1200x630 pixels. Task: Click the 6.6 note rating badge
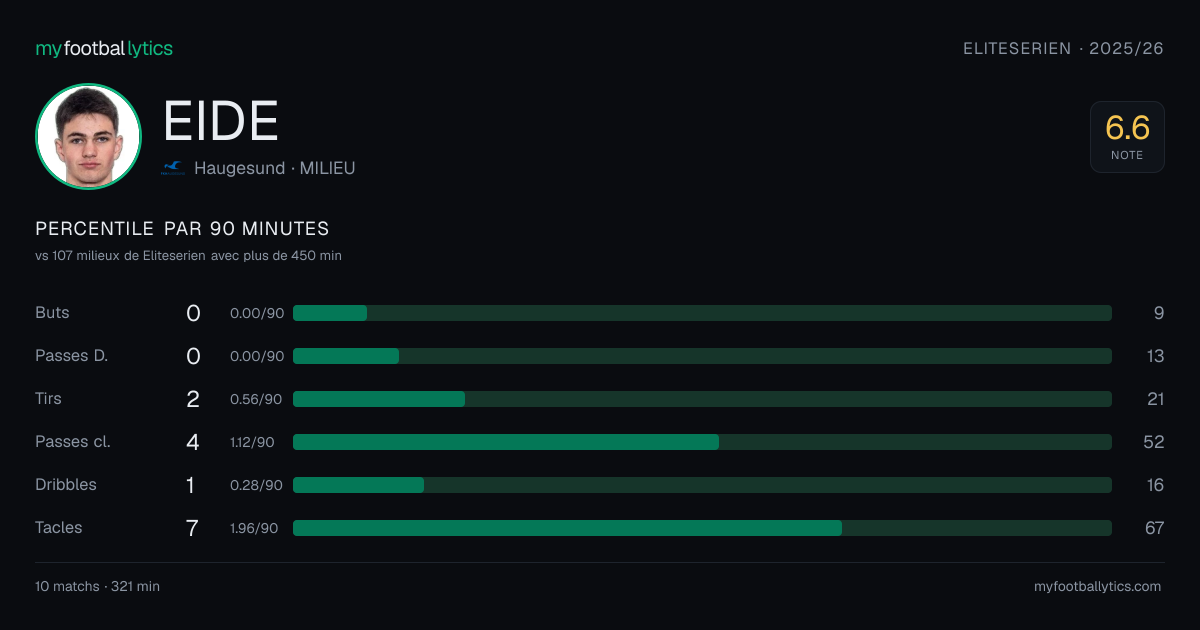(1127, 137)
